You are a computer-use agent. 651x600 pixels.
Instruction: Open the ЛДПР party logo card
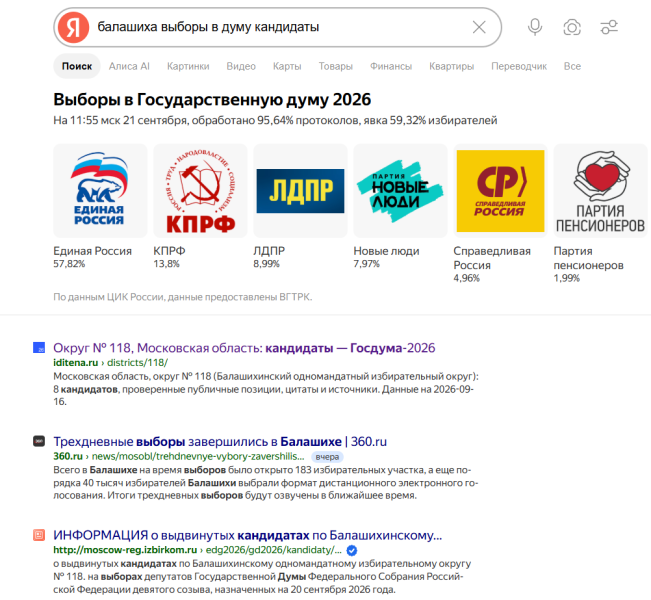pos(300,191)
